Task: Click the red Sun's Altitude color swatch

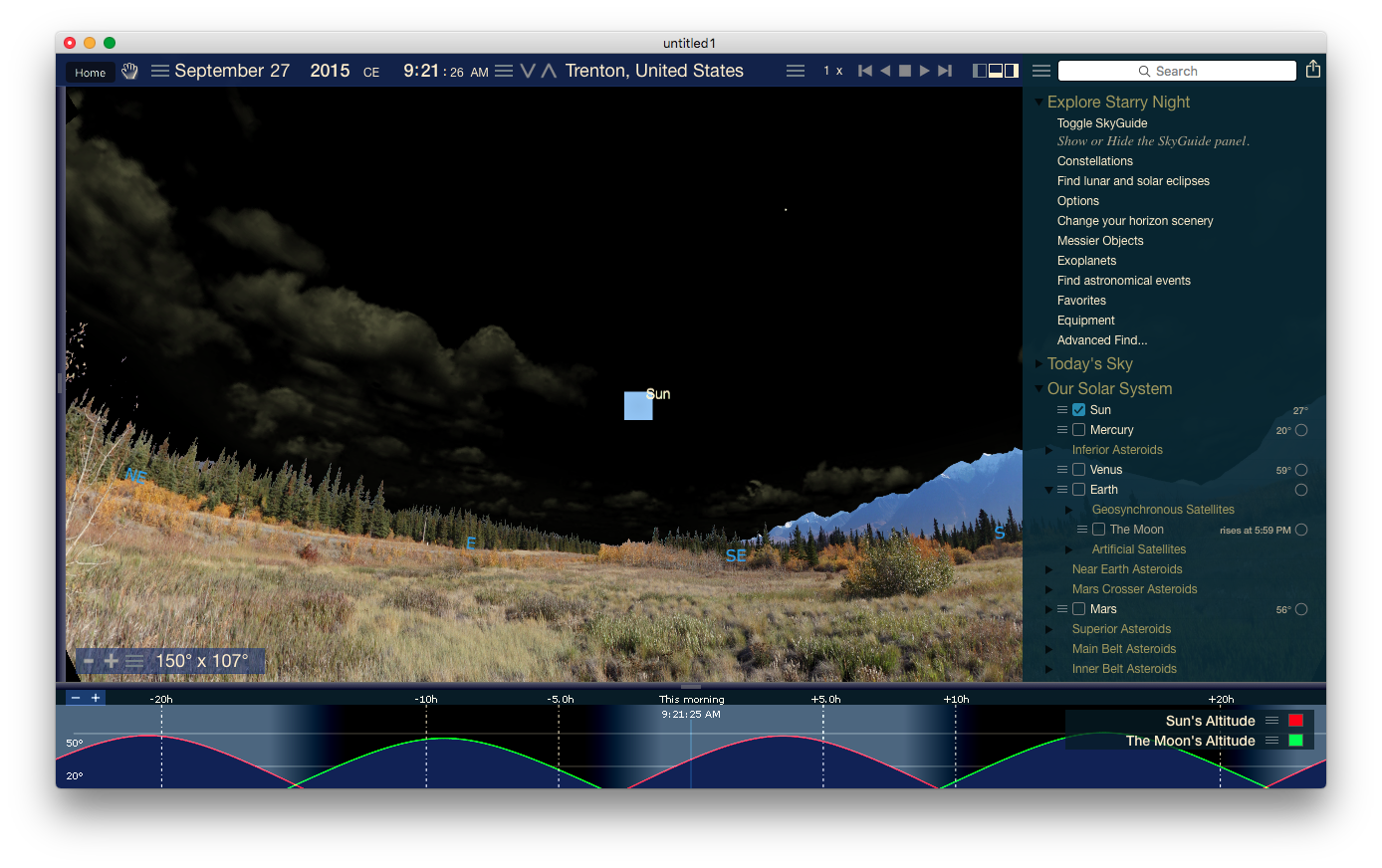Action: 1295,721
